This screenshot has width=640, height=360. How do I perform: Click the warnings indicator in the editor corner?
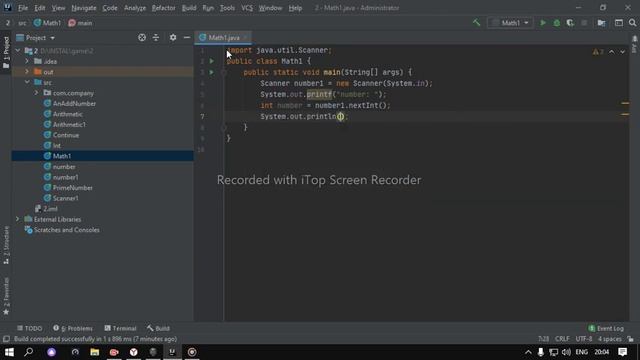pos(598,52)
